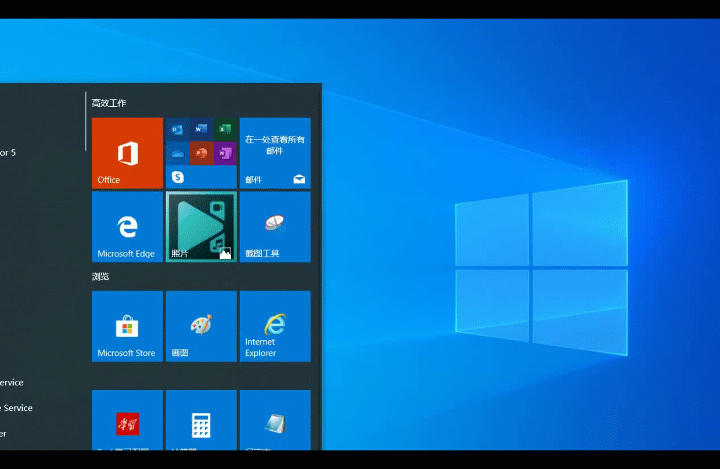Viewport: 720px width, 469px height.
Task: Open the small Word tile
Action: click(x=201, y=130)
